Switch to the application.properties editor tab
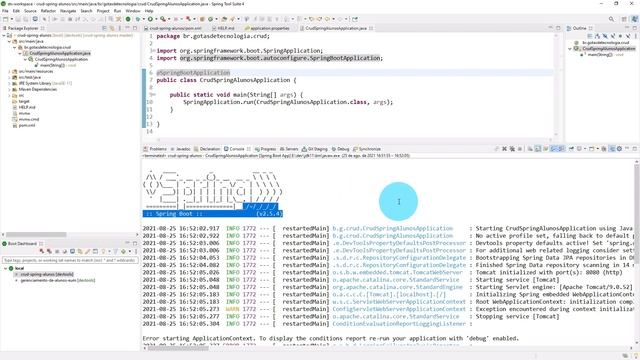This screenshot has width=640, height=360. (x=267, y=28)
